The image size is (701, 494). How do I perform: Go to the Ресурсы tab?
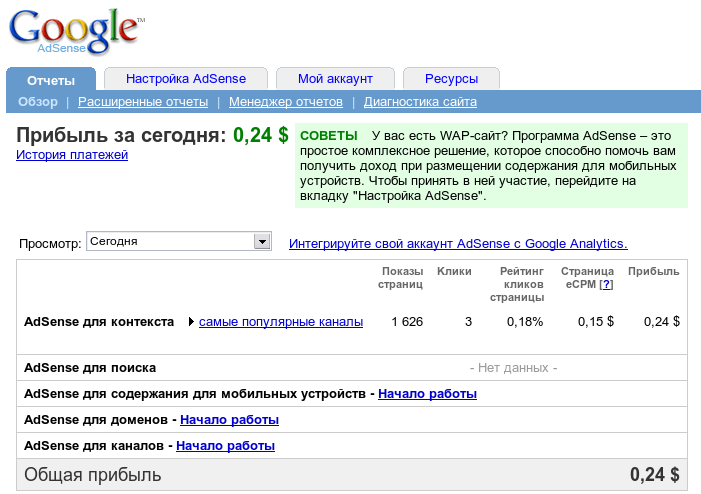coord(451,79)
